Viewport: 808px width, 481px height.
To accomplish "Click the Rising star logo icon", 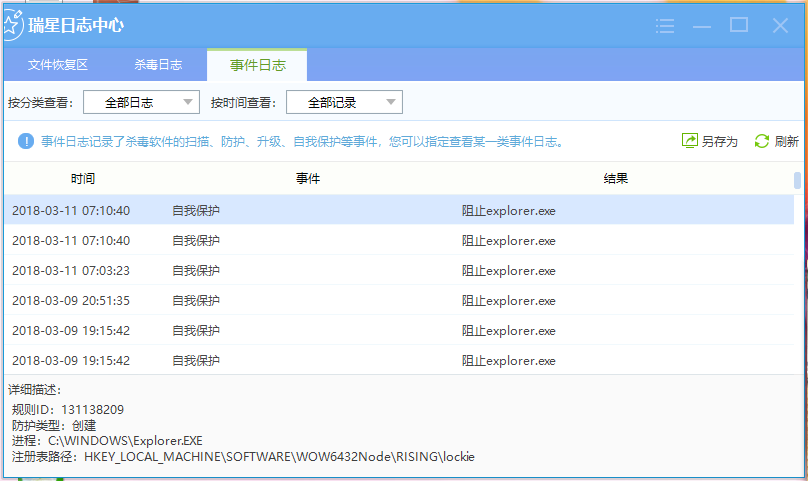I will (13, 25).
